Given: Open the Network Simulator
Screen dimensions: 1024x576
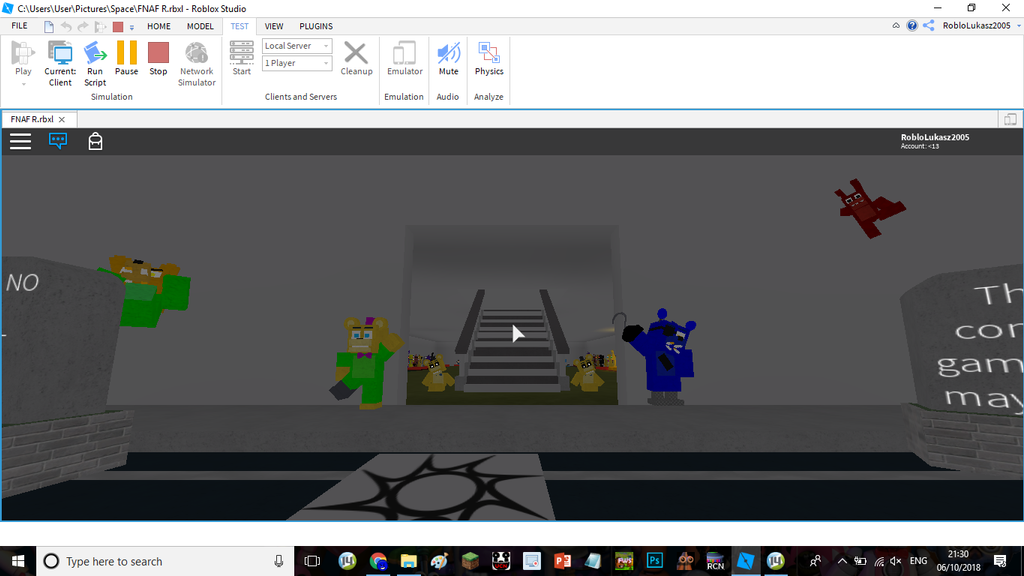Looking at the screenshot, I should pos(197,64).
